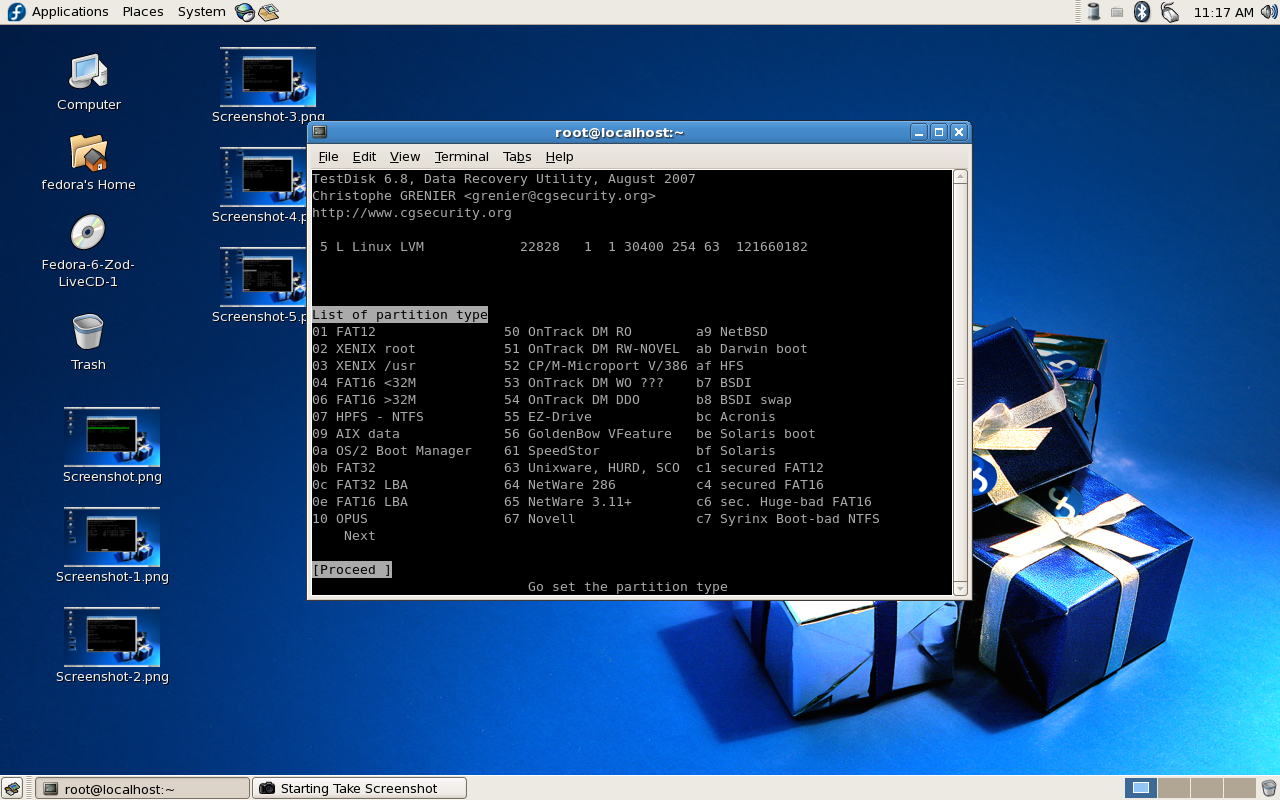Click the 11:17 AM clock
Viewport: 1280px width, 800px height.
pyautogui.click(x=1223, y=12)
